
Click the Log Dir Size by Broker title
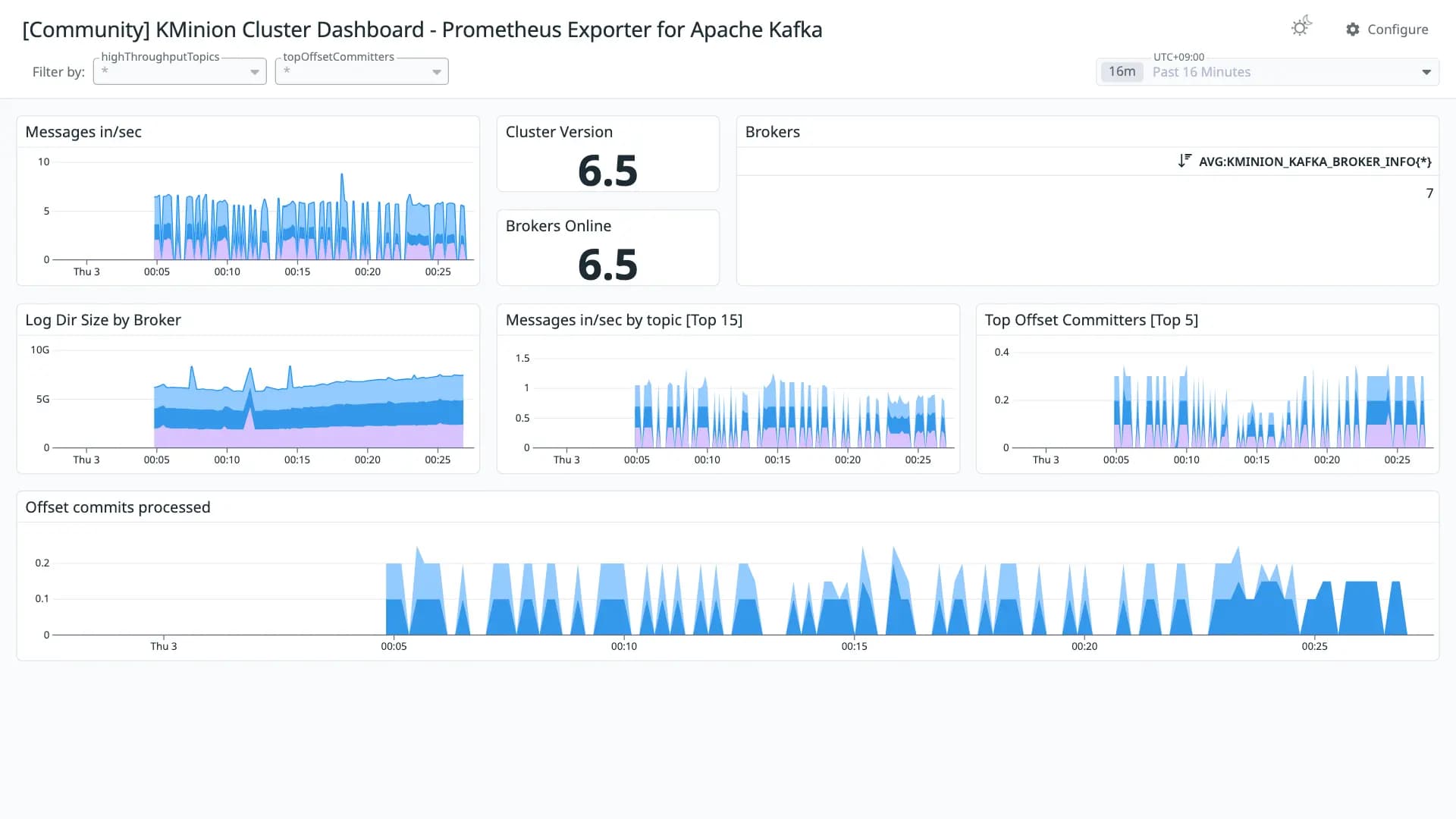(x=103, y=320)
